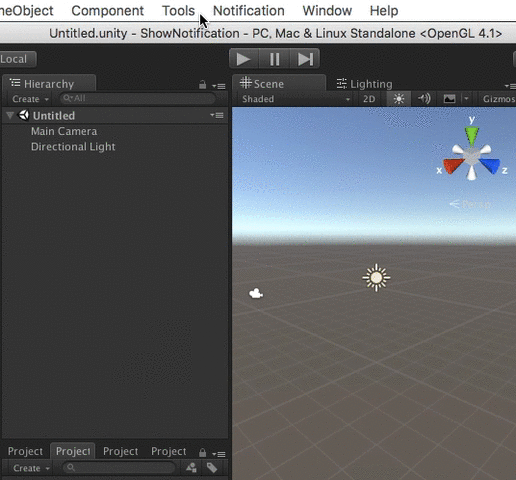This screenshot has height=480, width=516.
Task: Toggle scene effects image icon
Action: point(449,99)
